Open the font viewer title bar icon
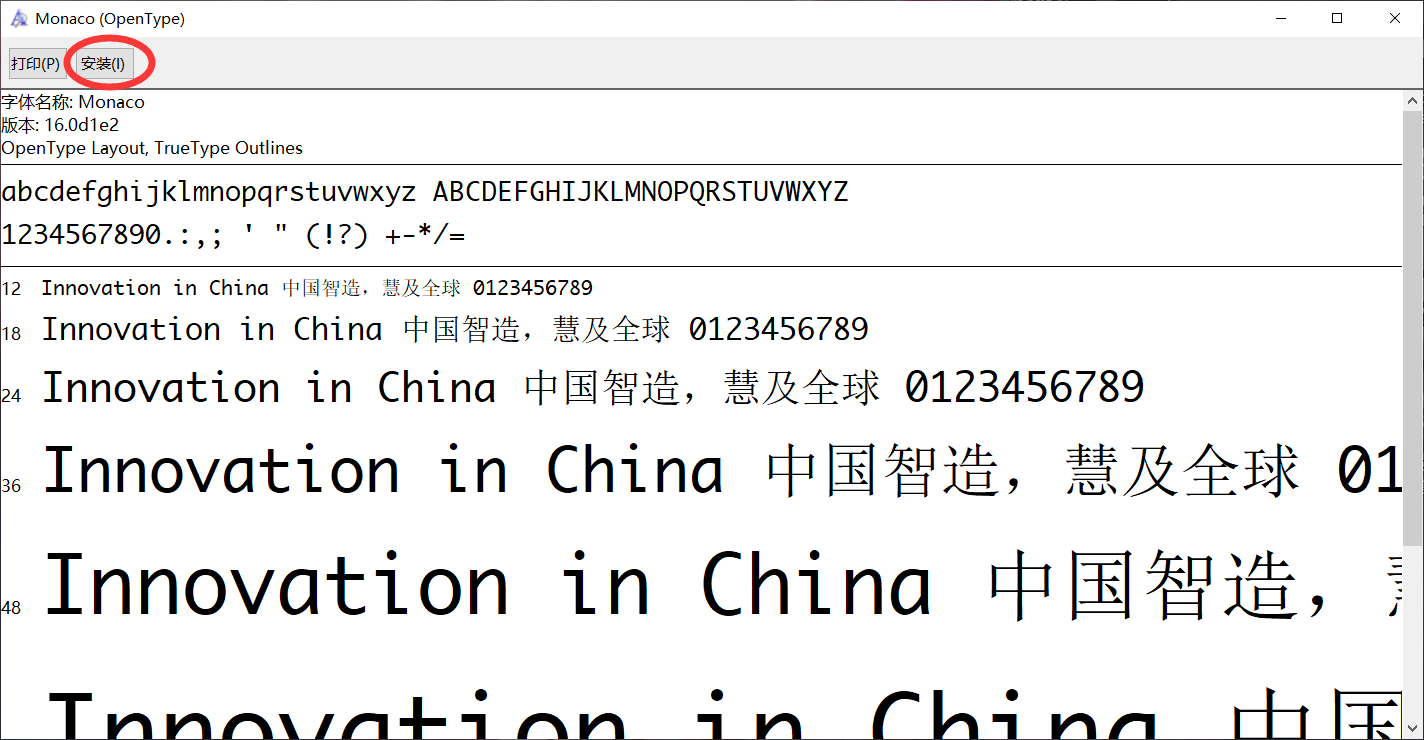The height and width of the screenshot is (740, 1424). pos(19,18)
